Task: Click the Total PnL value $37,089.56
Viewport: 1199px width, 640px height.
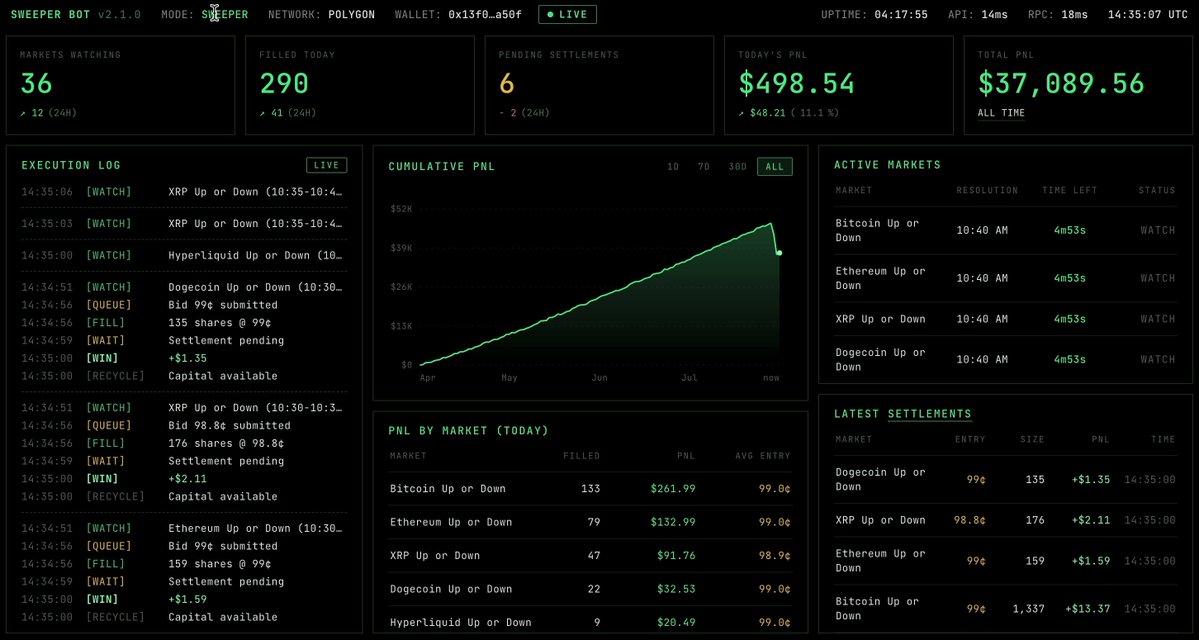Action: click(1061, 83)
